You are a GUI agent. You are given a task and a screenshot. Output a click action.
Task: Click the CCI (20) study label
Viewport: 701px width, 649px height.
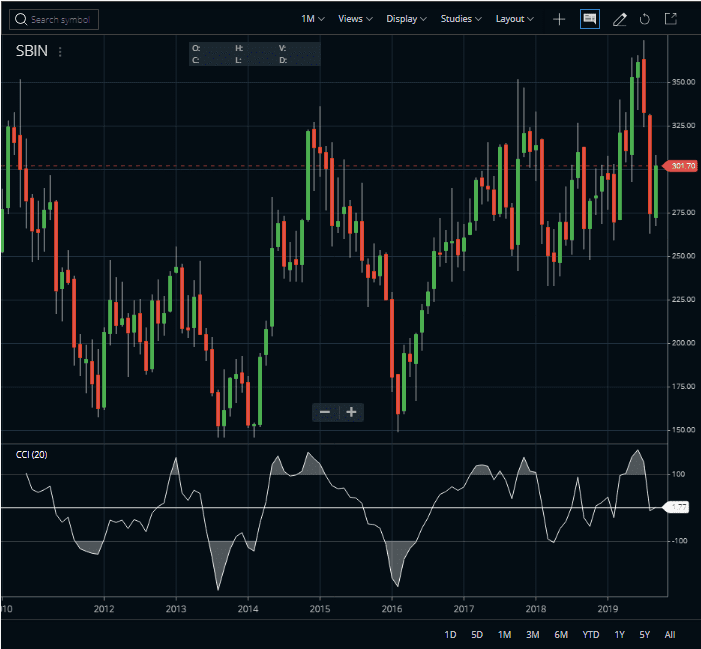31,455
